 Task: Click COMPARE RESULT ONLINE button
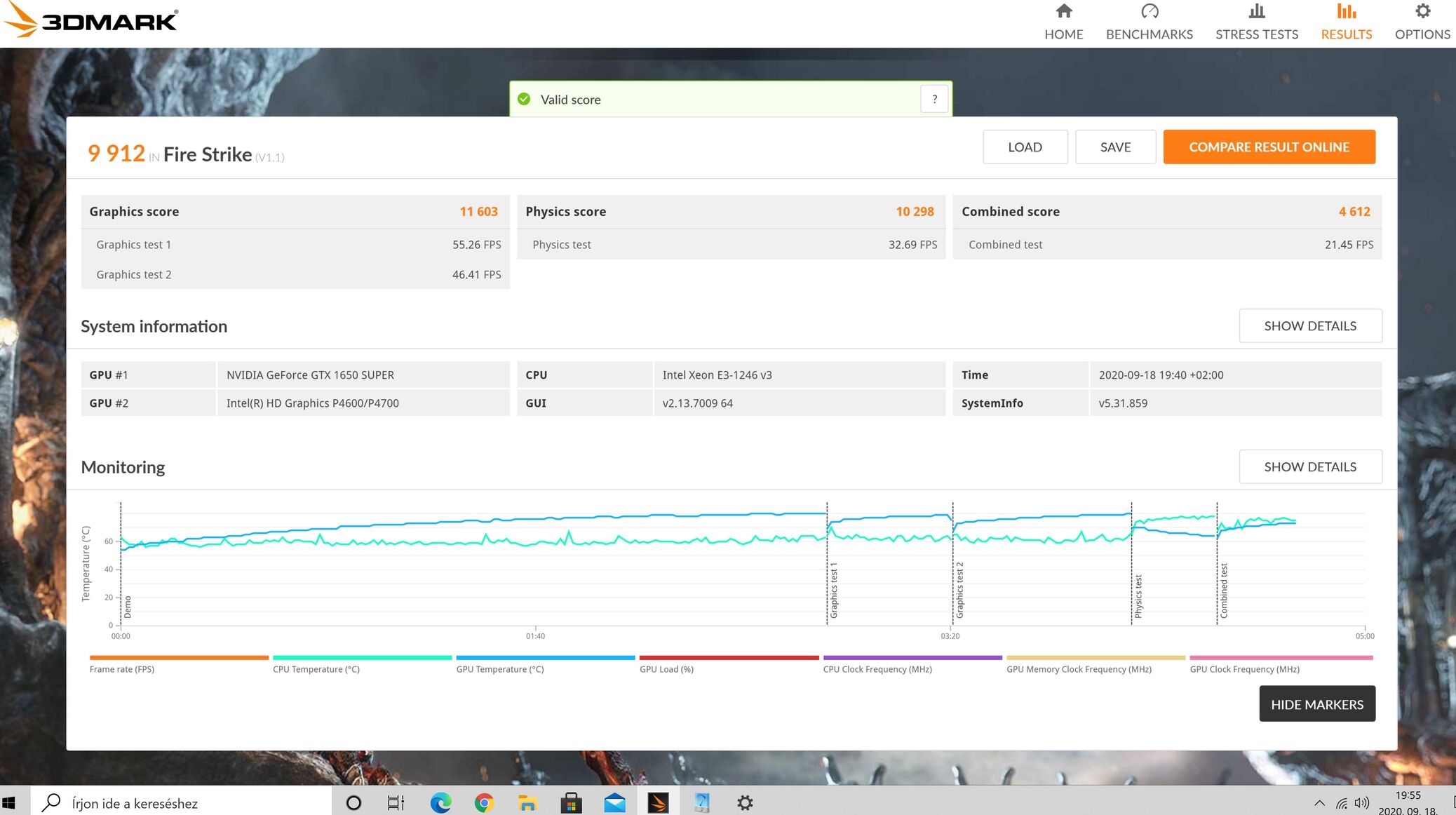[x=1269, y=147]
